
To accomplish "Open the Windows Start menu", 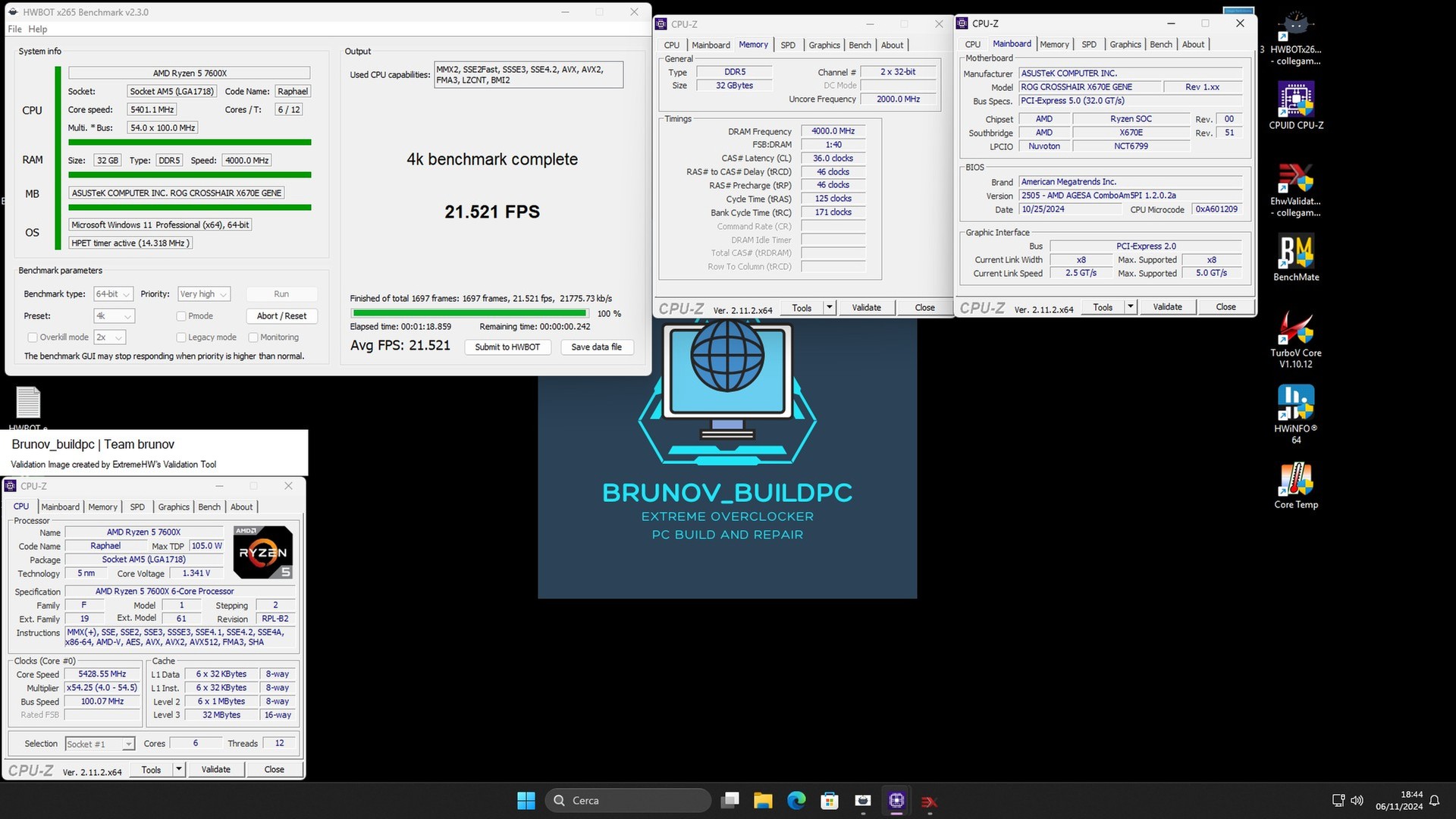I will coord(526,800).
